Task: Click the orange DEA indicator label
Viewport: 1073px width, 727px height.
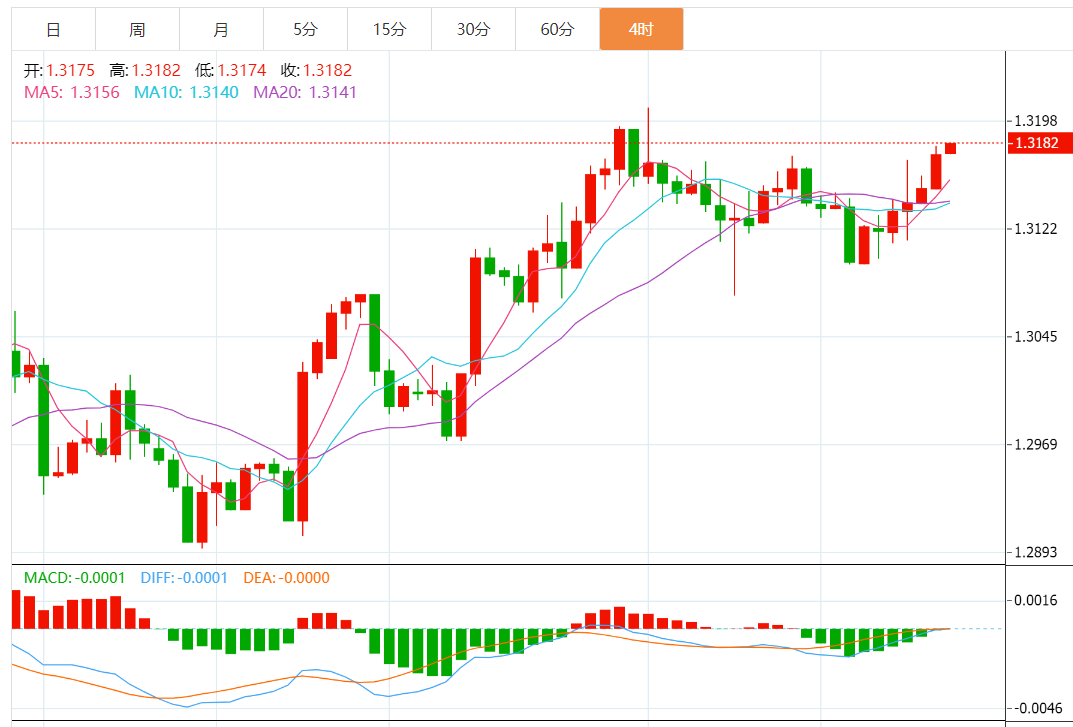Action: click(286, 578)
